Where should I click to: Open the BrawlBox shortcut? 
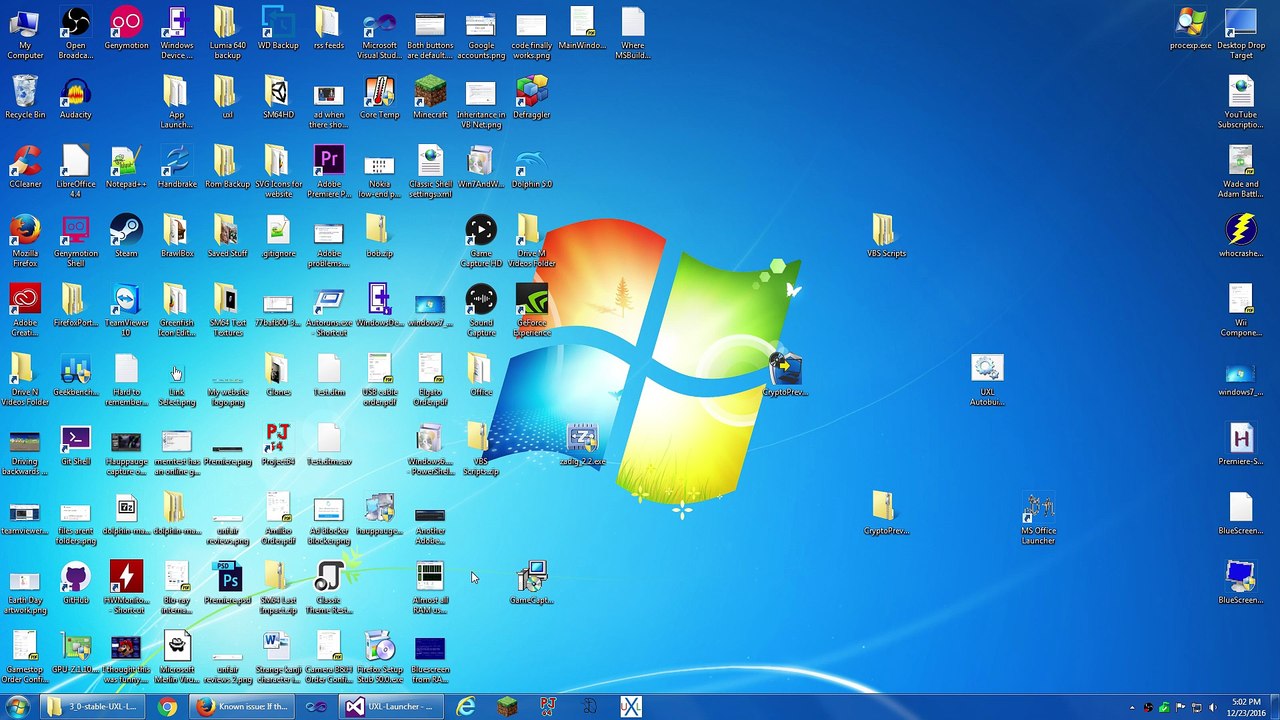pyautogui.click(x=177, y=236)
